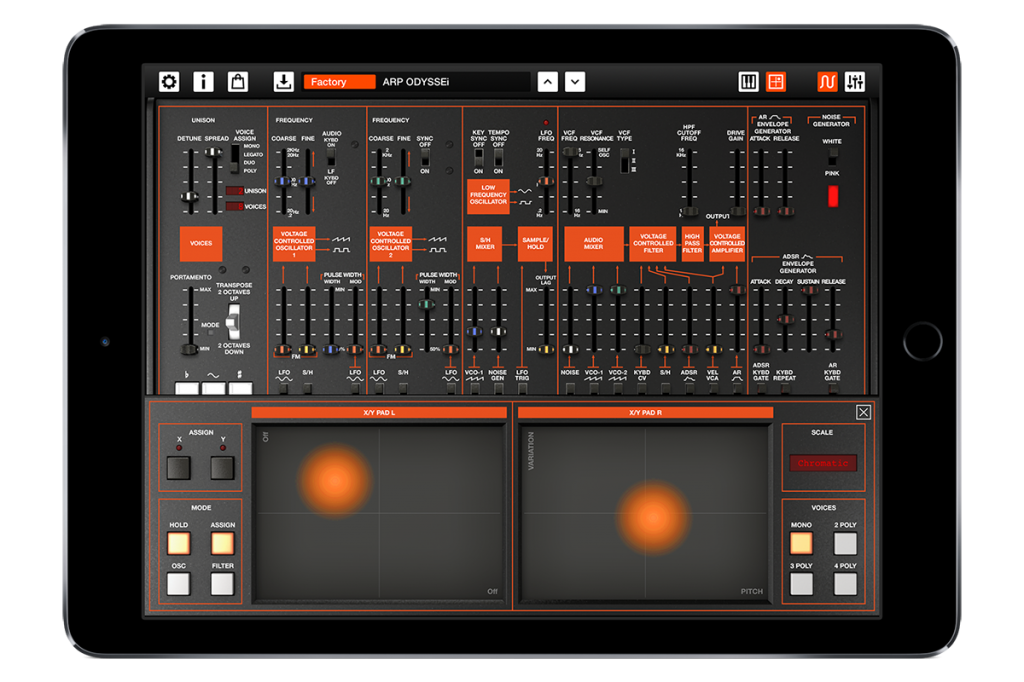
Task: Go to next preset with down arrow
Action: 575,82
